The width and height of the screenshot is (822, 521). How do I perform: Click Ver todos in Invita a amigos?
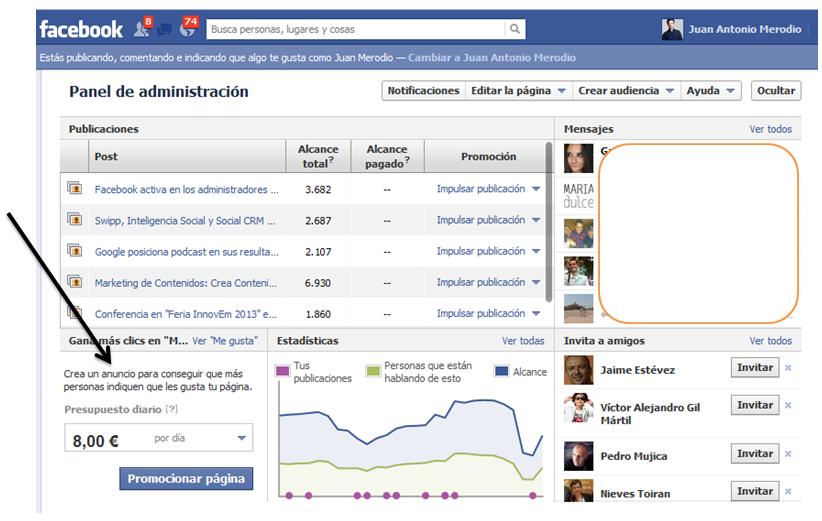point(770,341)
